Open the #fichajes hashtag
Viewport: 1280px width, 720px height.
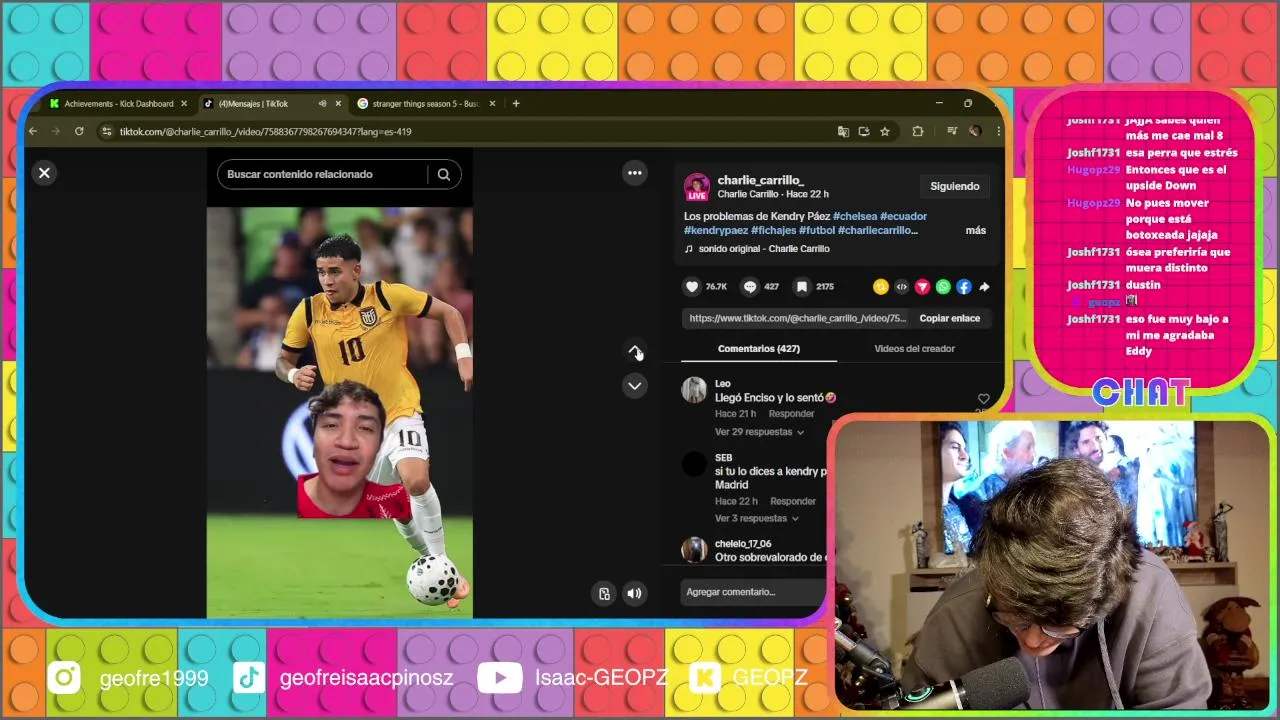click(773, 230)
